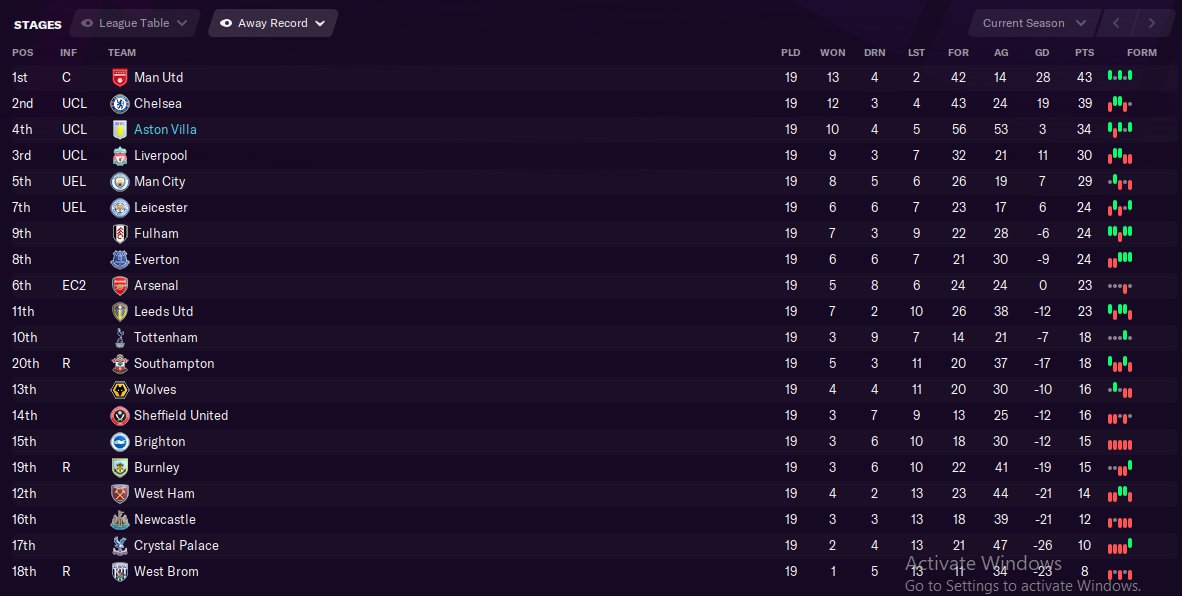
Task: Click the Leicester club badge icon
Action: (120, 207)
